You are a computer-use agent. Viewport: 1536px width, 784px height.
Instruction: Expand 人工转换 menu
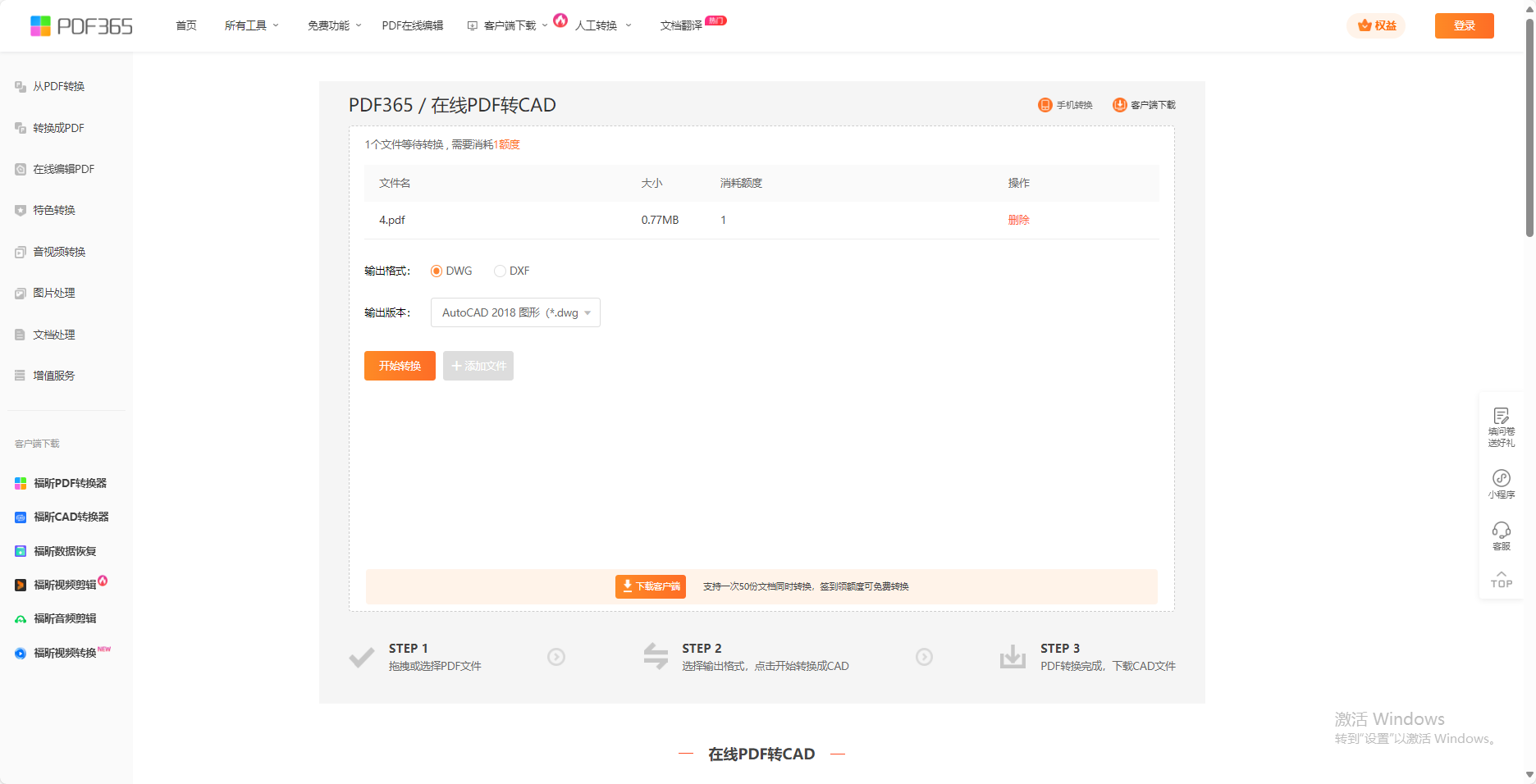603,25
